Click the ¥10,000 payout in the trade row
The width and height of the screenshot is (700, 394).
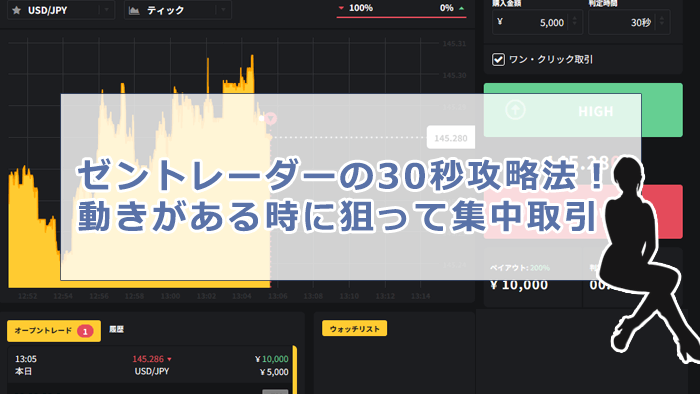tap(272, 359)
